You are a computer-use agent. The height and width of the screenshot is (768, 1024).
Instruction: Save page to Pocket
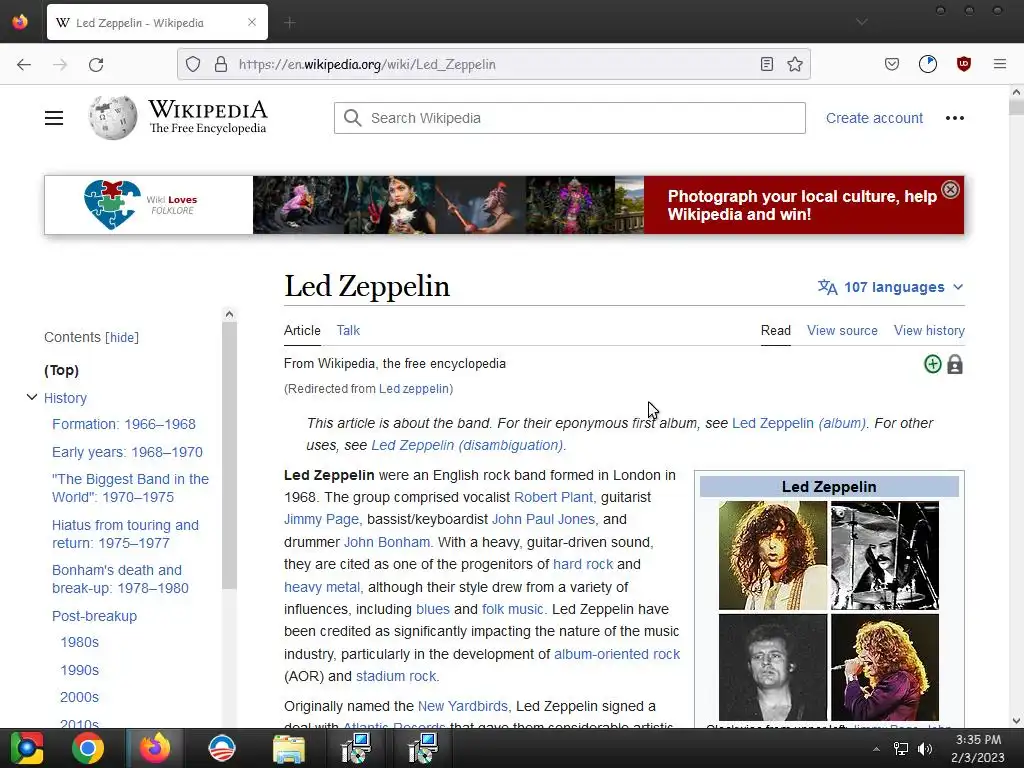pos(891,64)
